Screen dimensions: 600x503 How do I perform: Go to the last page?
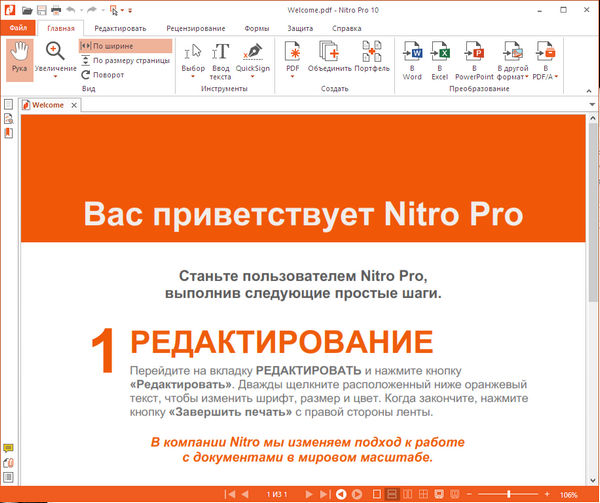click(x=324, y=494)
